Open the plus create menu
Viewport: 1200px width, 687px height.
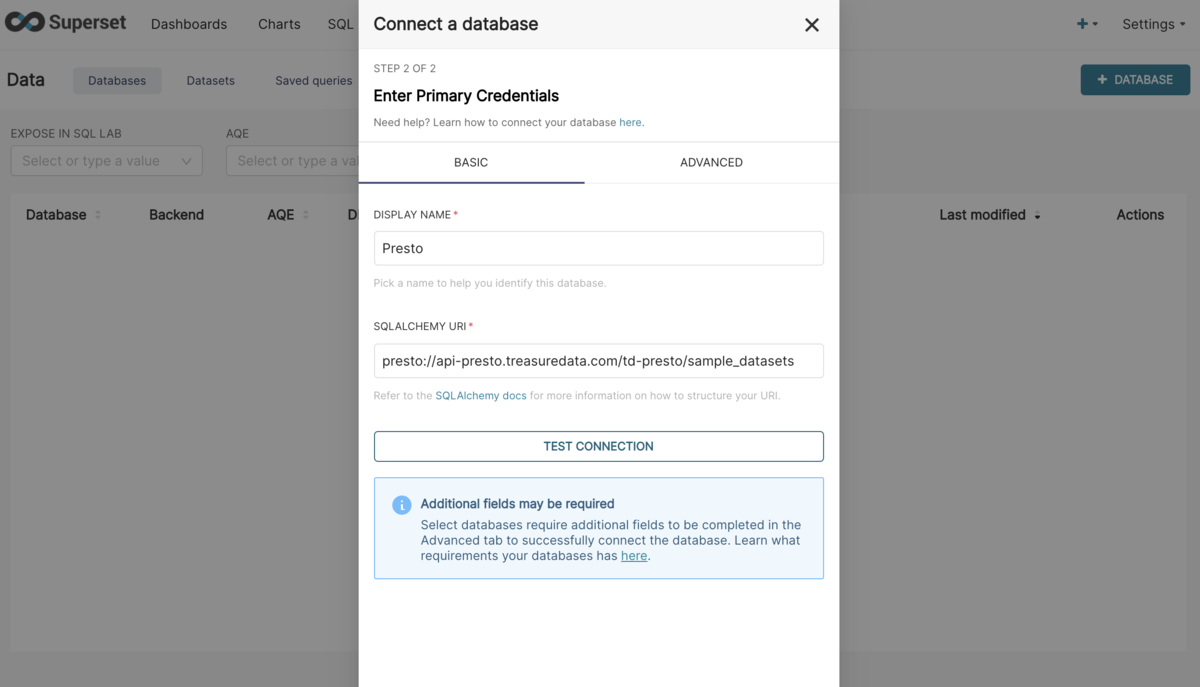(1087, 24)
